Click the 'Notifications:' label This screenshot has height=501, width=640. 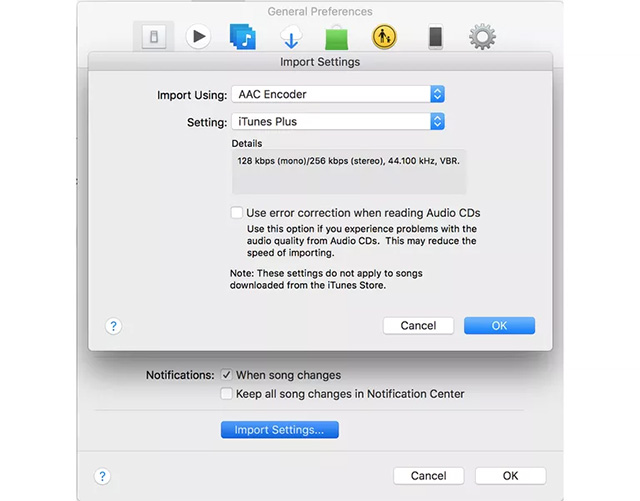click(180, 375)
